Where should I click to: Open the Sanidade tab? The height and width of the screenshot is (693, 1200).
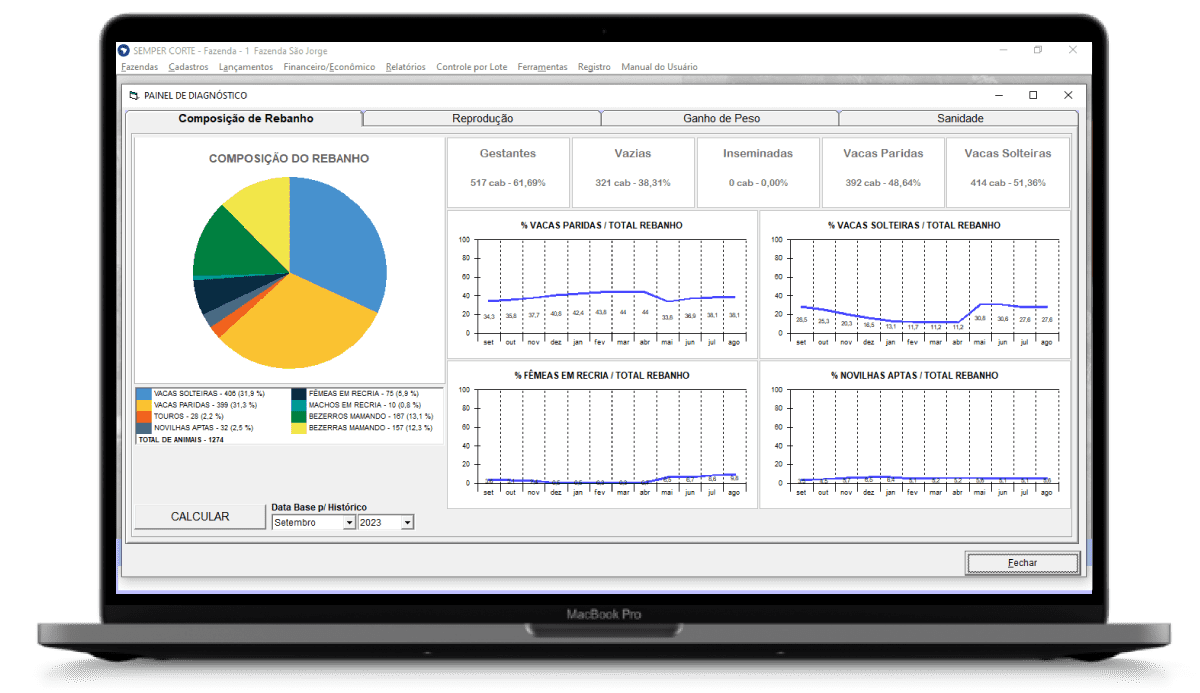coord(959,118)
